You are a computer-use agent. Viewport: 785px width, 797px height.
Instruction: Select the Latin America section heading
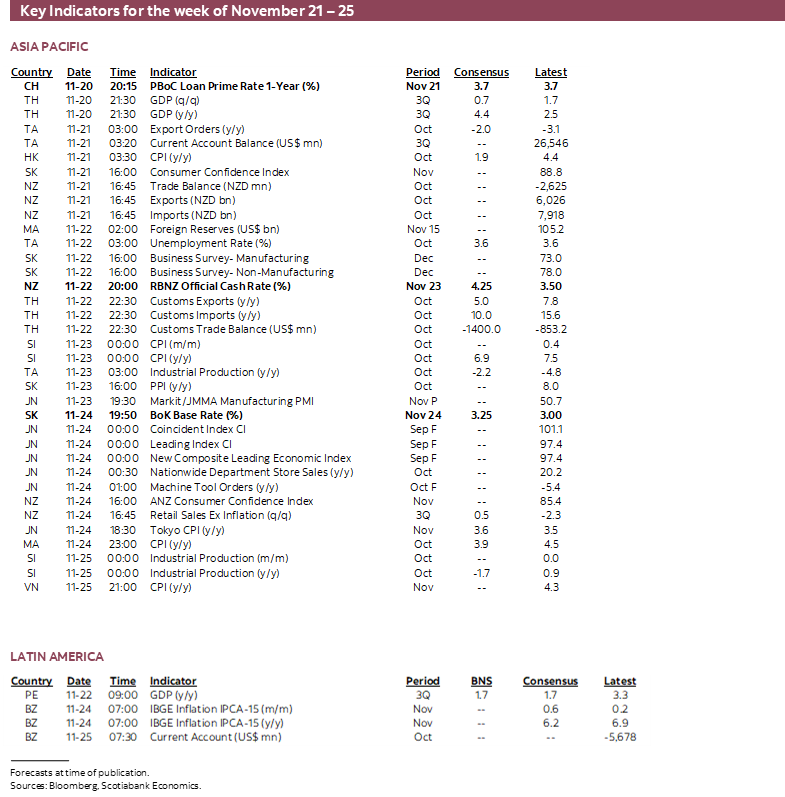(57, 657)
